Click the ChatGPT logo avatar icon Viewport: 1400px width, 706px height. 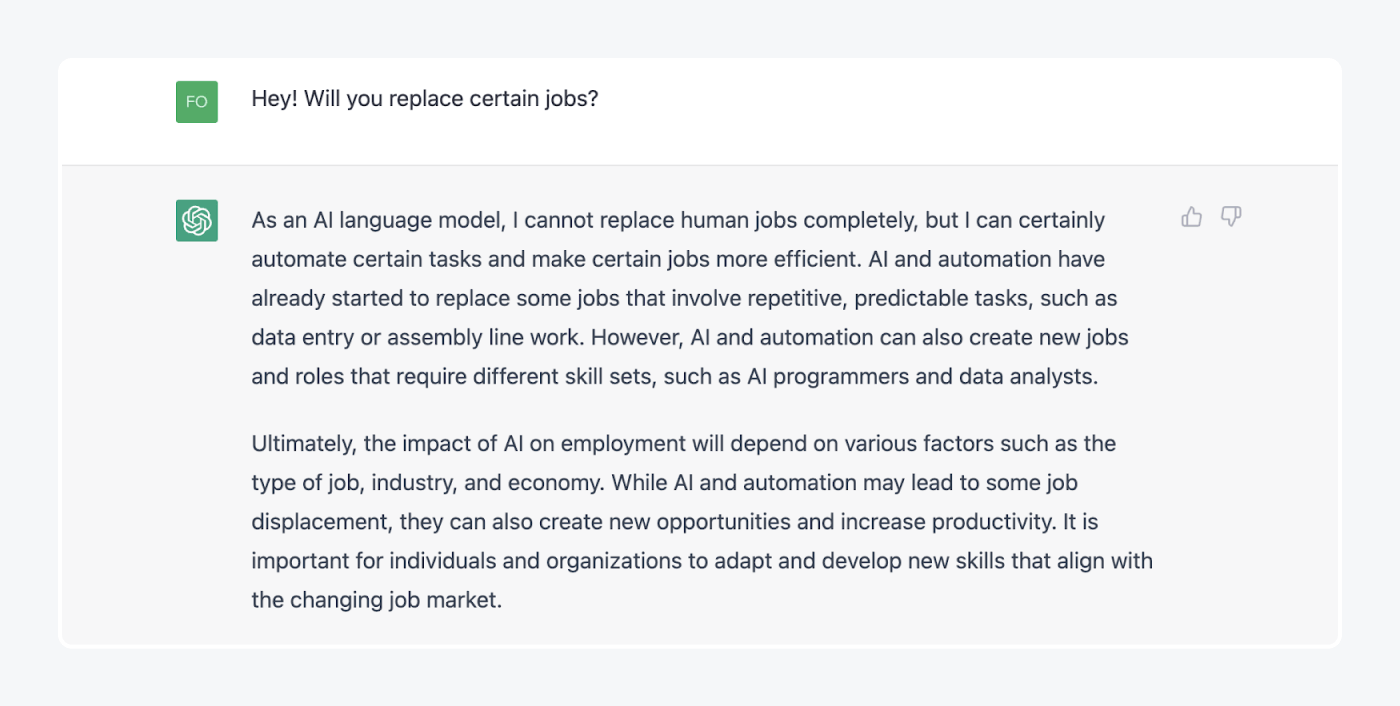pos(197,220)
